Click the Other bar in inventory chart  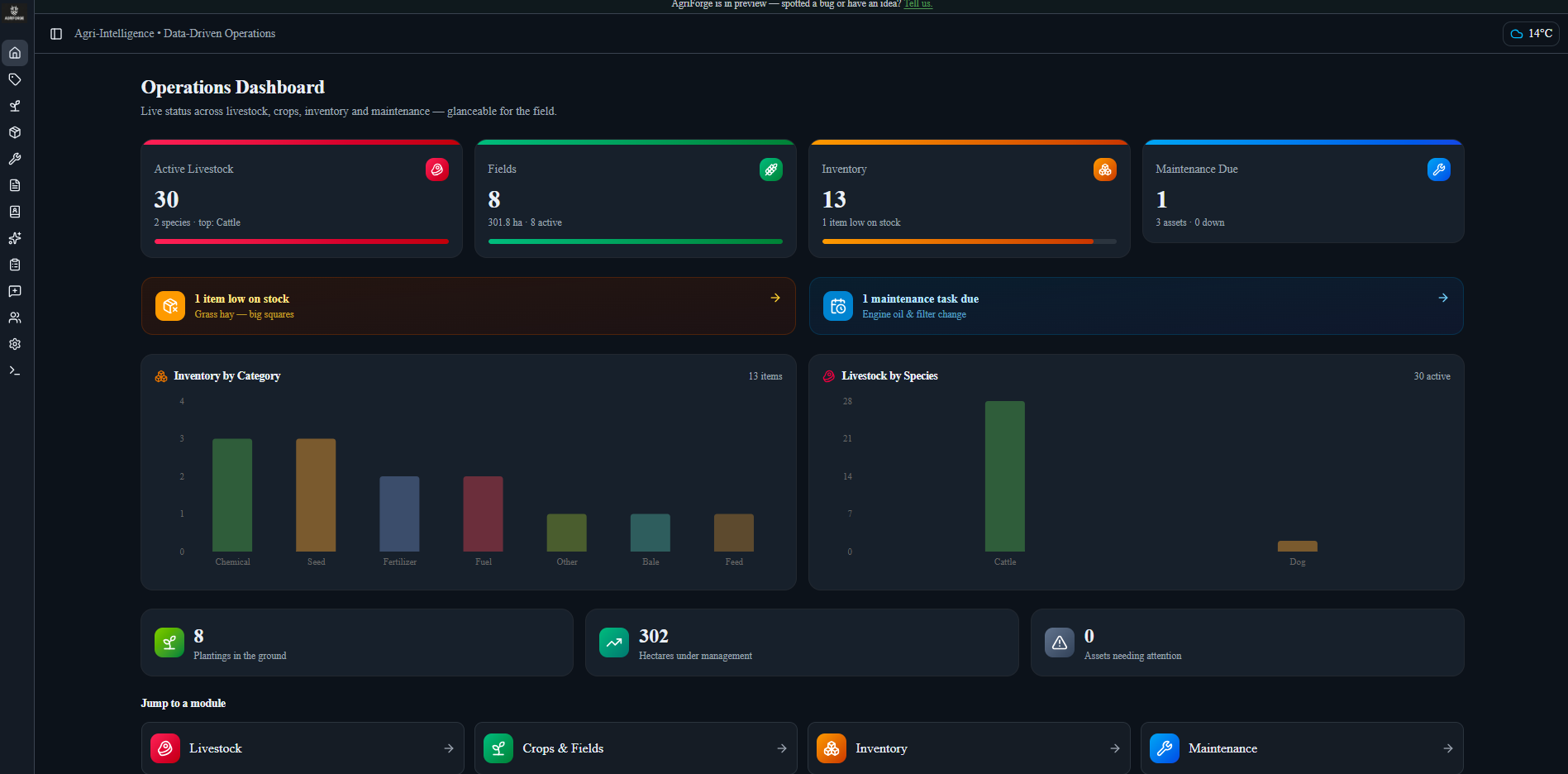[x=567, y=533]
